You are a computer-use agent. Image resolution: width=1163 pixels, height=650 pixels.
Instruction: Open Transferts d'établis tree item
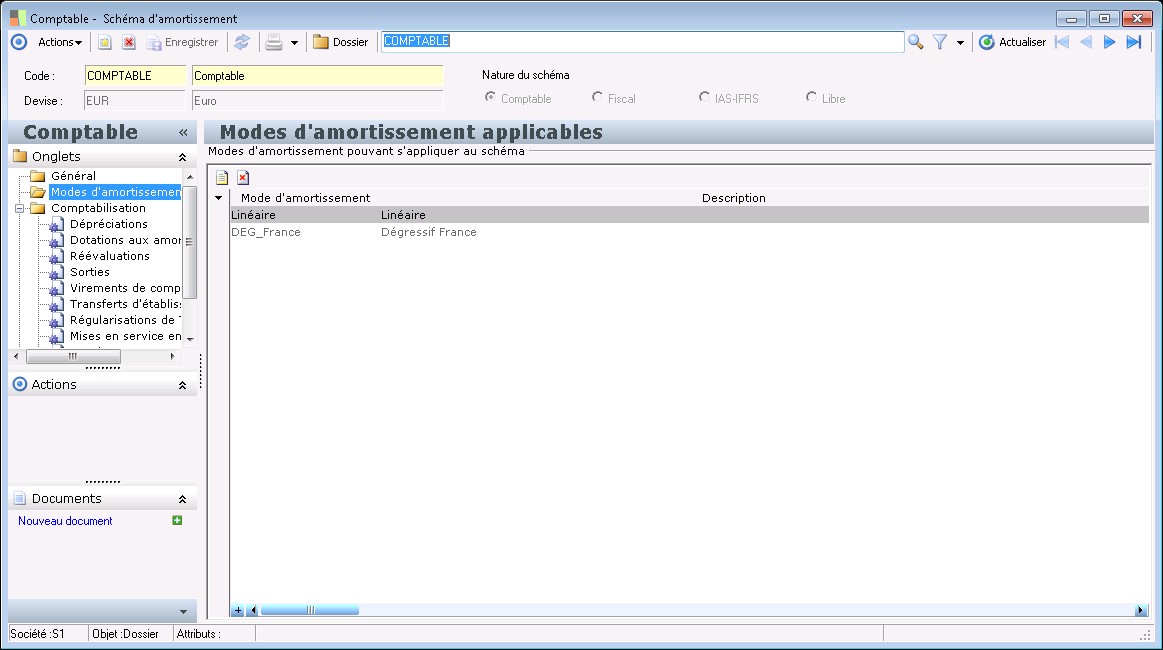(125, 304)
